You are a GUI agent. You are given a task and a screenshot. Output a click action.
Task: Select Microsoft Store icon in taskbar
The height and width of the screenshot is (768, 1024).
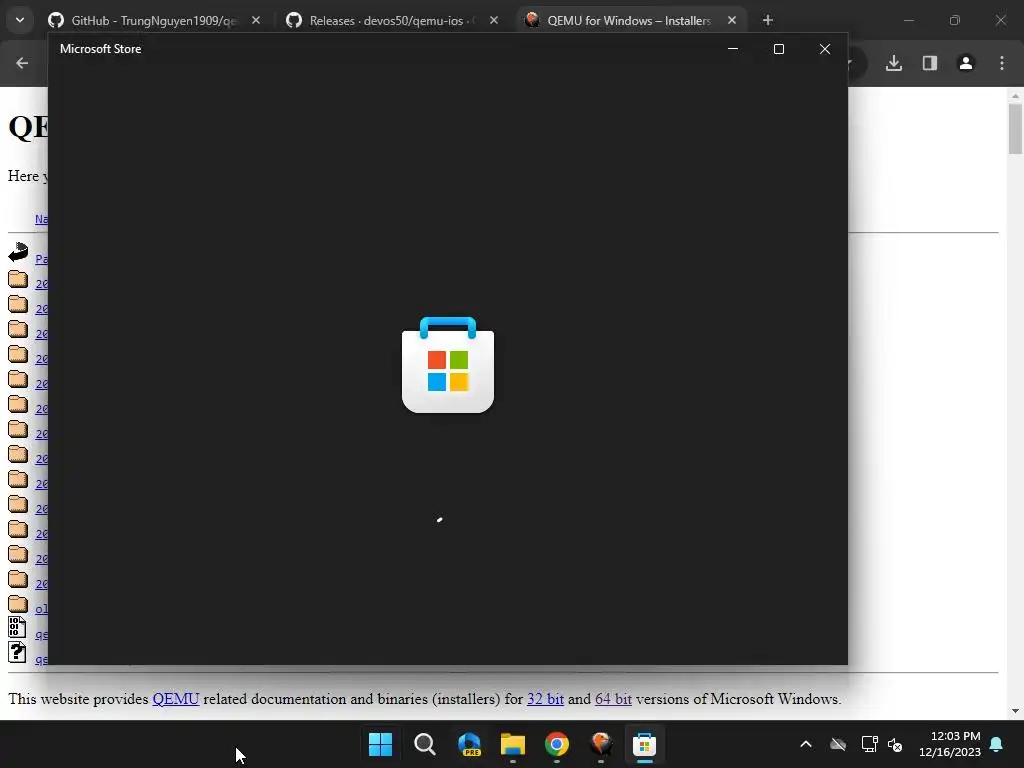[x=645, y=744]
